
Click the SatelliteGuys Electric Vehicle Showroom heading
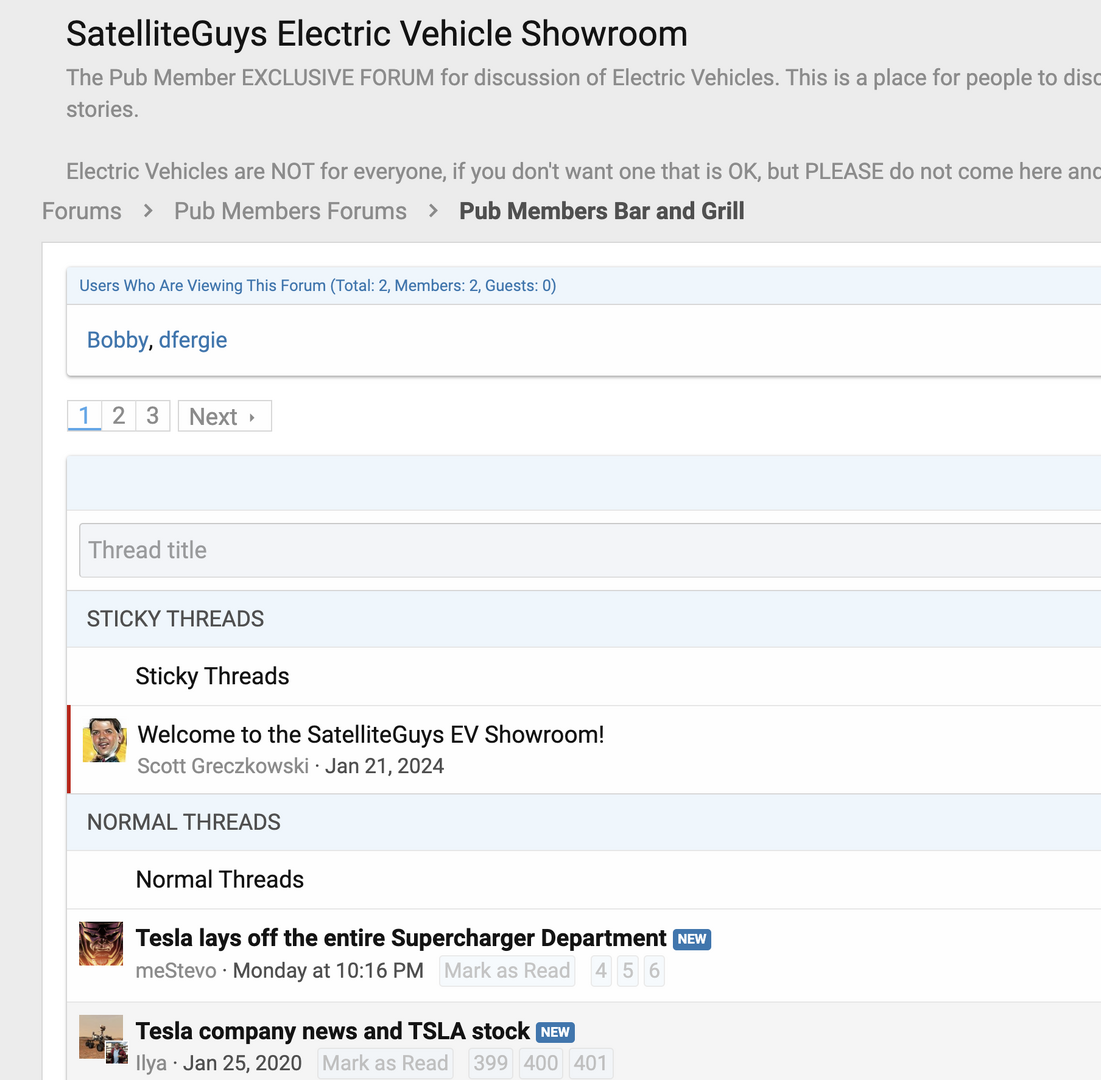point(377,34)
